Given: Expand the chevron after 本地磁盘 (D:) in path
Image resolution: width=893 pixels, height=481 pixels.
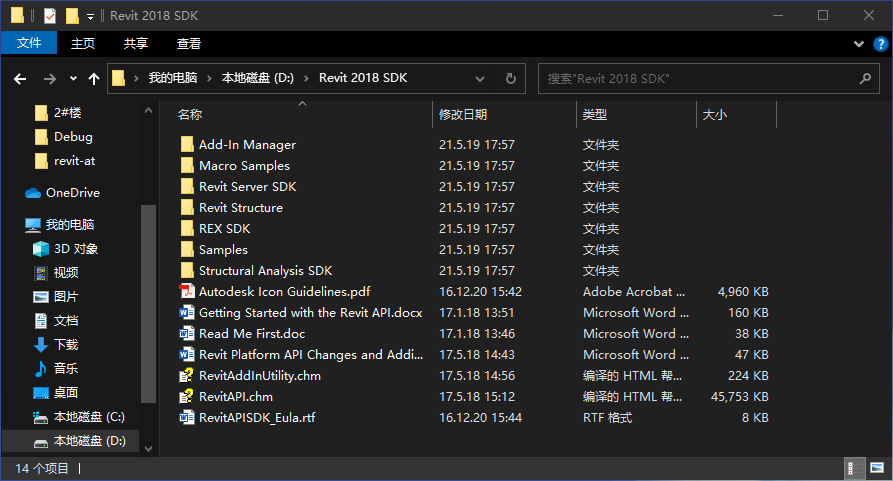Looking at the screenshot, I should click(x=306, y=79).
